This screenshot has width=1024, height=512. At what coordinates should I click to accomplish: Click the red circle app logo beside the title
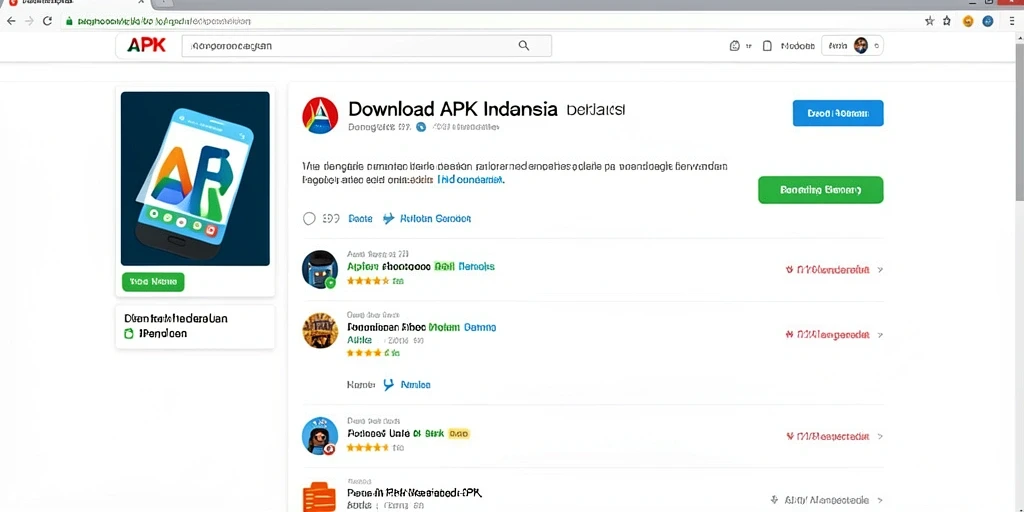click(320, 116)
